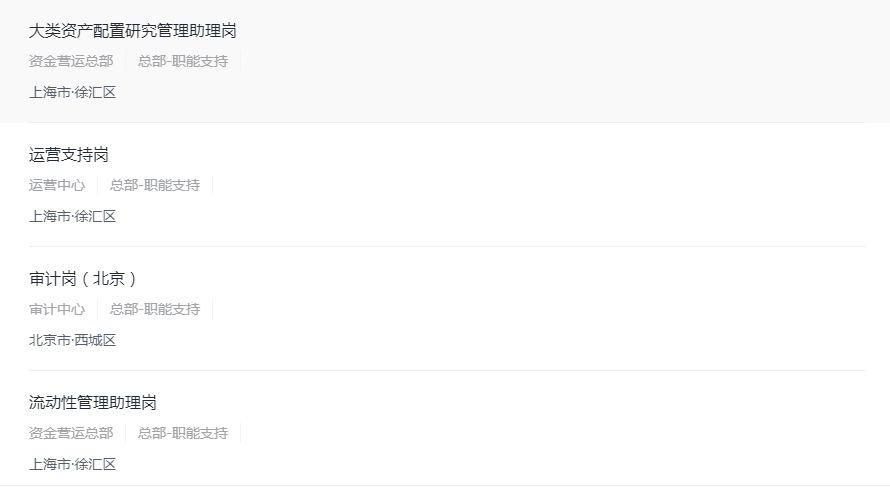Click the 审计中心 department label
This screenshot has height=490, width=890.
57,309
